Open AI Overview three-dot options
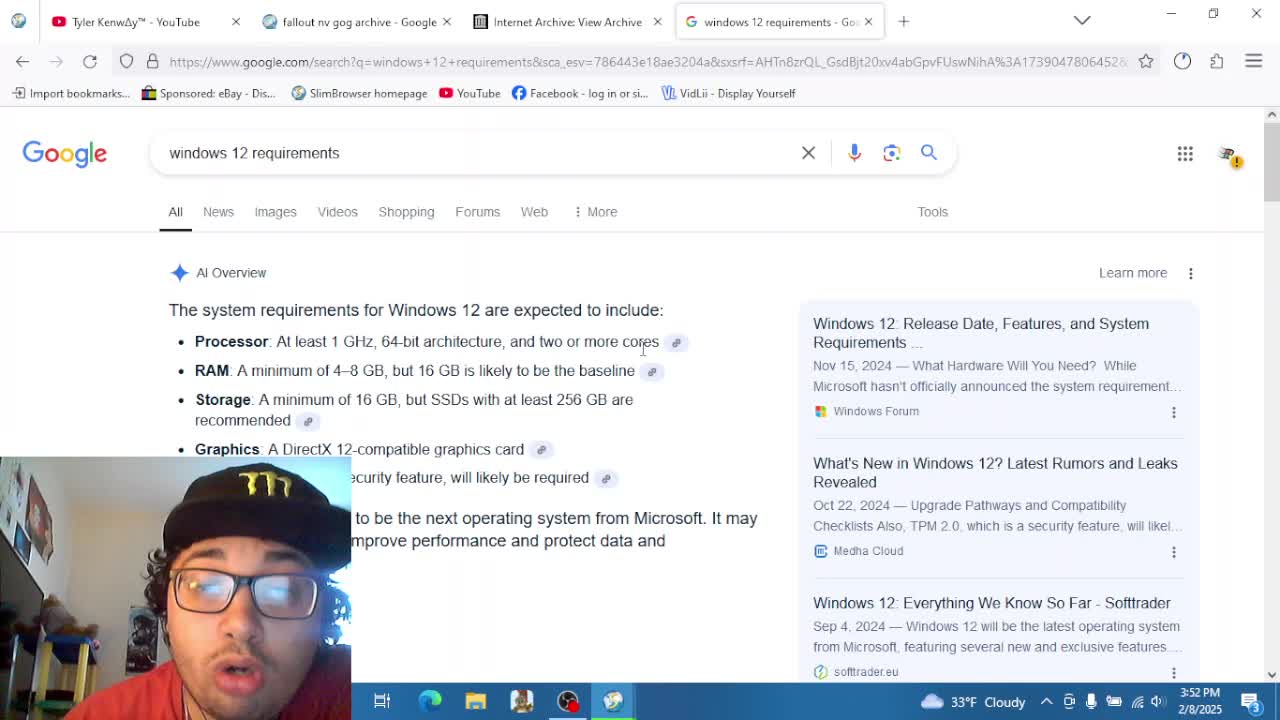The width and height of the screenshot is (1280, 720). point(1190,273)
